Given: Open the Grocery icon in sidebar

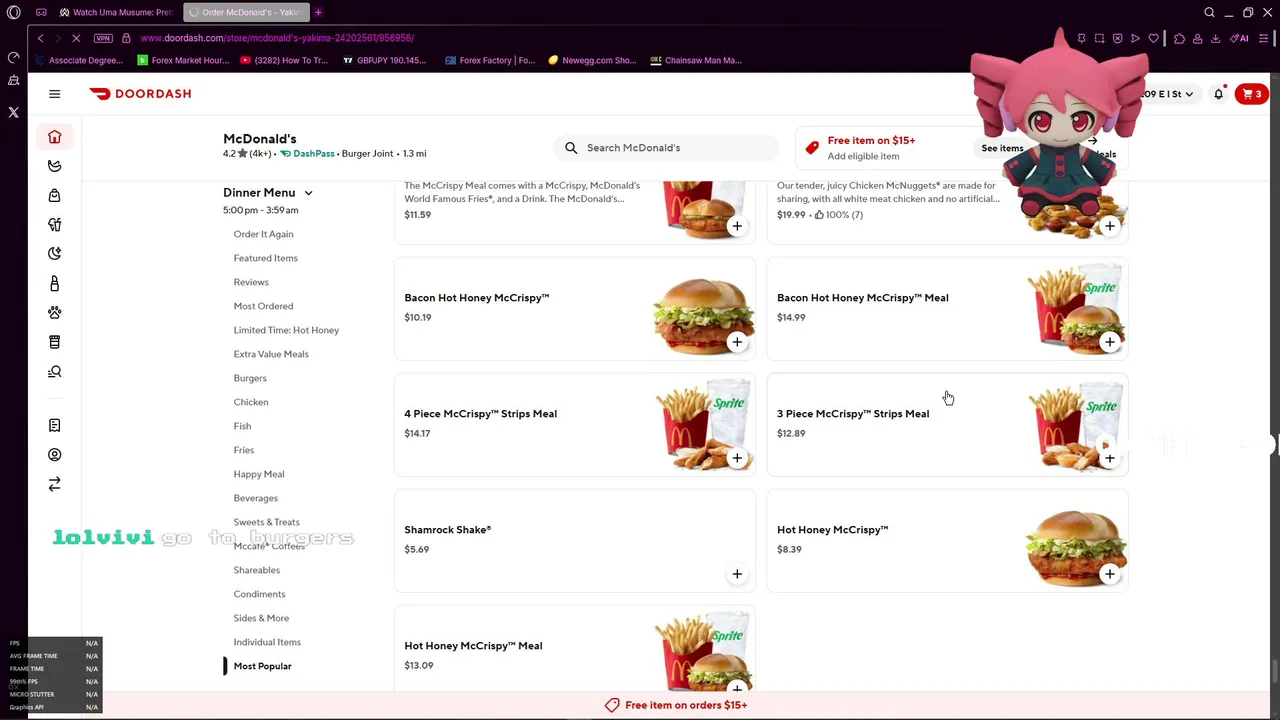Looking at the screenshot, I should coord(55,166).
